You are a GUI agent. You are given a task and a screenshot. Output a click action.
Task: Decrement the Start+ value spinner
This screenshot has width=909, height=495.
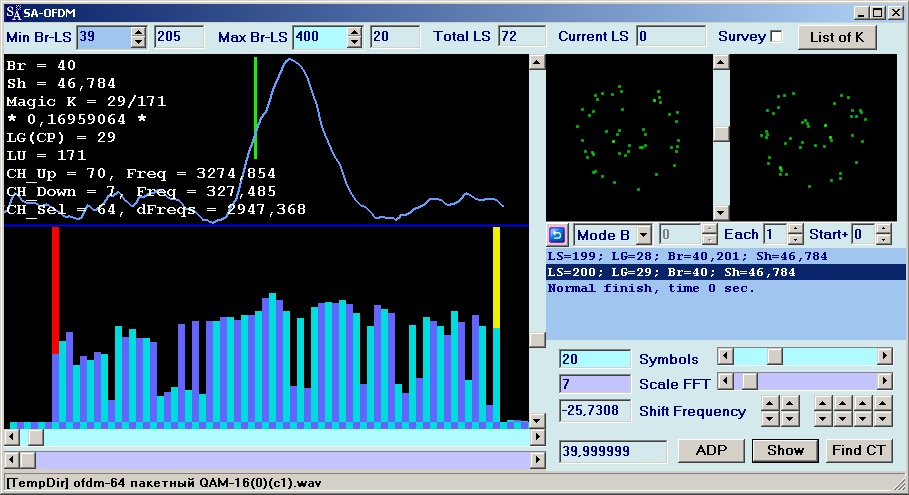pyautogui.click(x=883, y=240)
